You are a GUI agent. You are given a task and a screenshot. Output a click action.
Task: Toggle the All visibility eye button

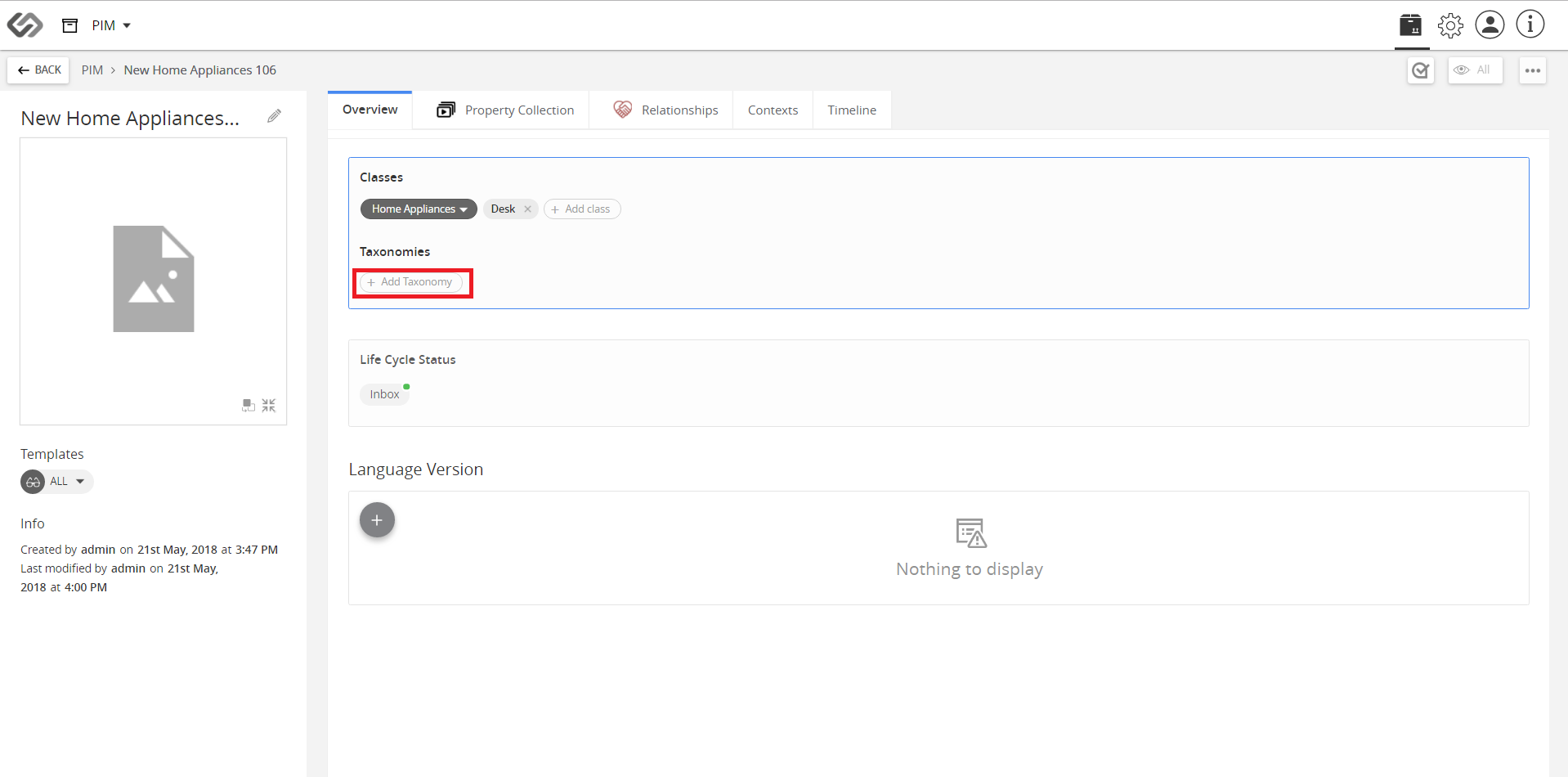[1475, 70]
